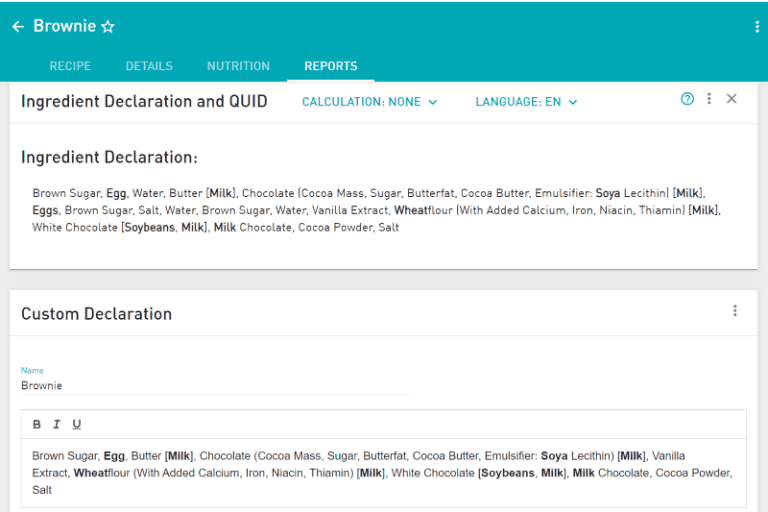Open the Ingredient Declaration panel's more options
The width and height of the screenshot is (768, 512).
[x=709, y=99]
